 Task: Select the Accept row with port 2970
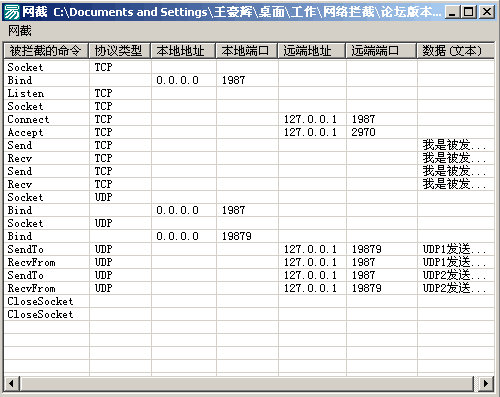click(x=249, y=132)
